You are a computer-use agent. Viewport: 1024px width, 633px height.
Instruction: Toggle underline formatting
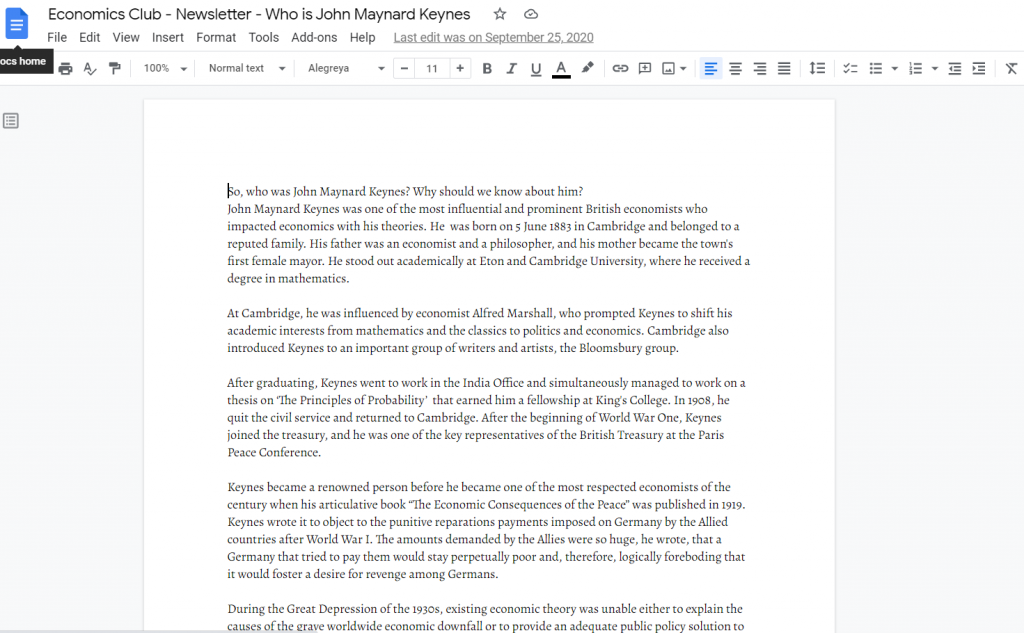[536, 69]
